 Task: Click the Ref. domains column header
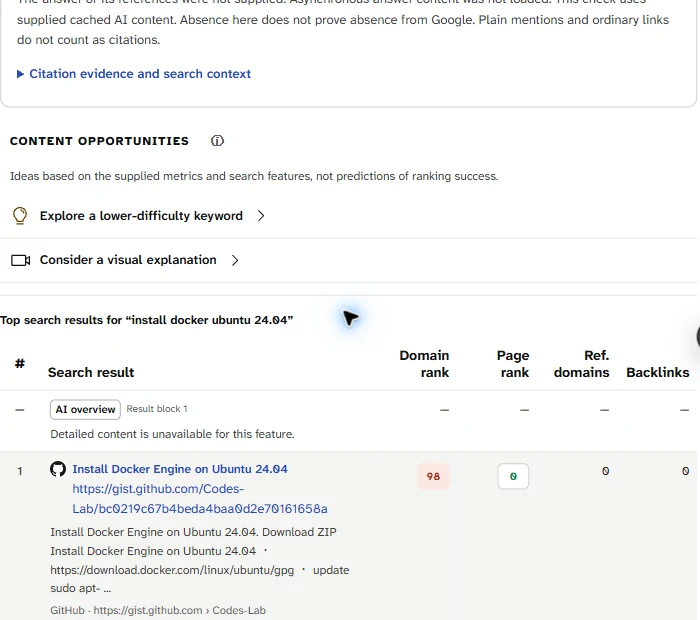pos(581,364)
